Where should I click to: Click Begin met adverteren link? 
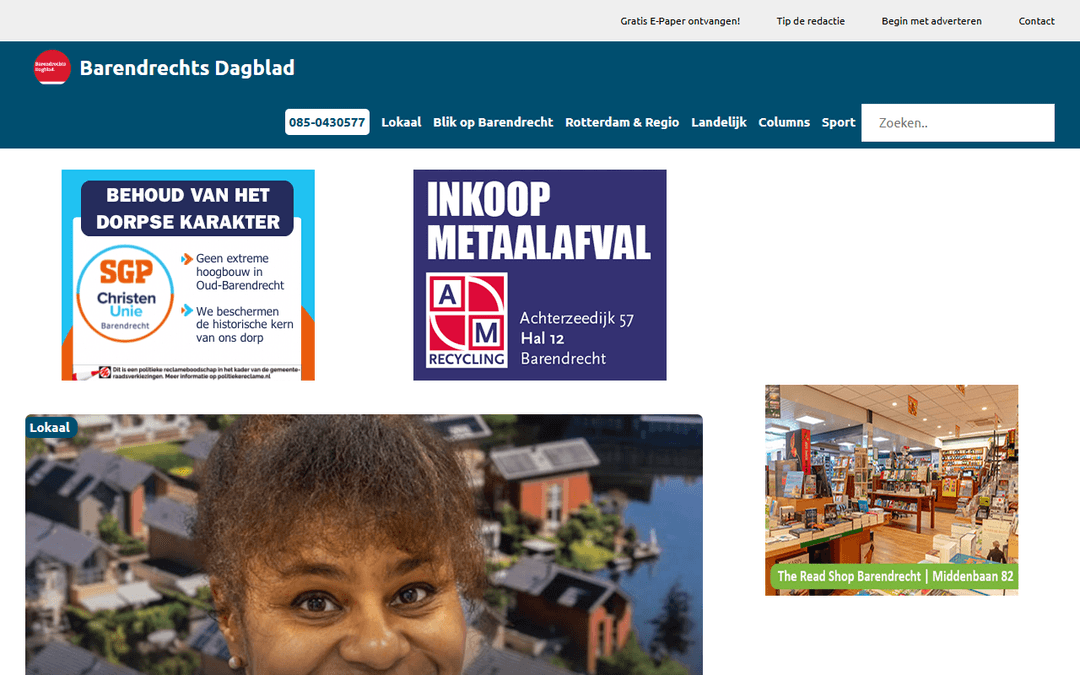(x=931, y=21)
